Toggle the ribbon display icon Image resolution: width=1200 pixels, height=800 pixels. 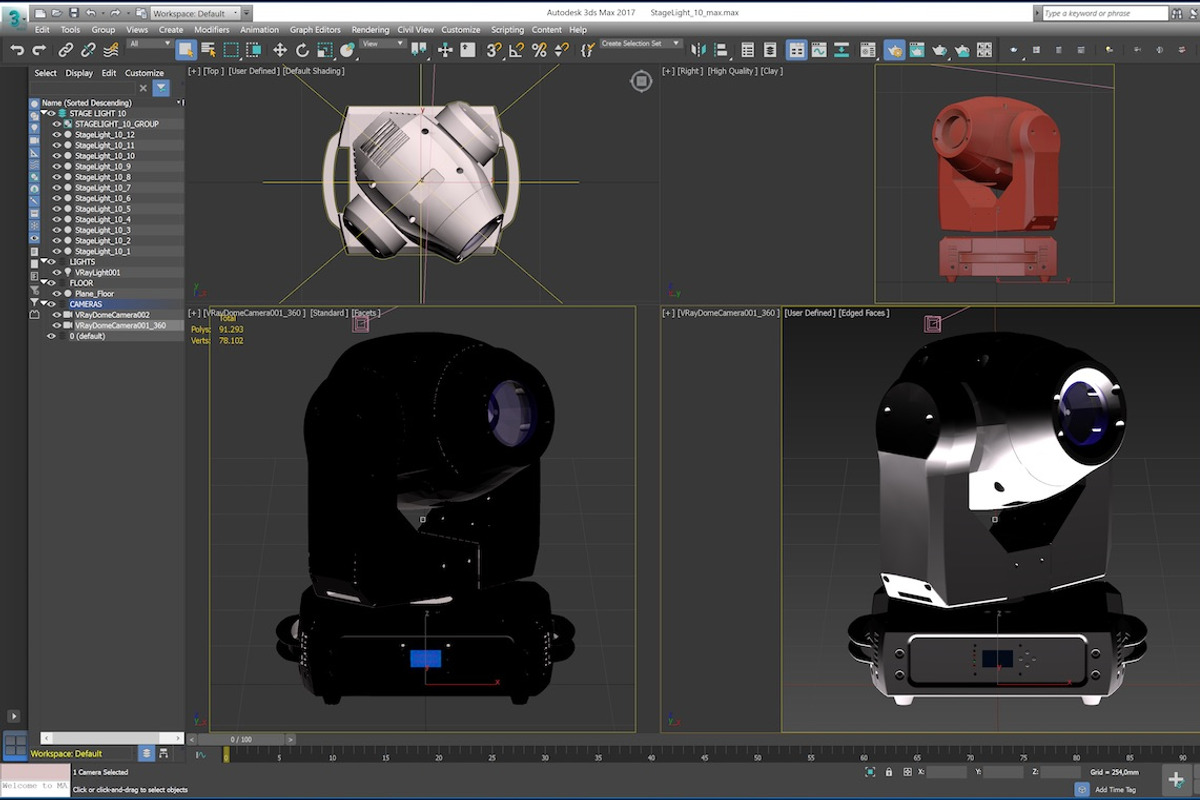[796, 50]
